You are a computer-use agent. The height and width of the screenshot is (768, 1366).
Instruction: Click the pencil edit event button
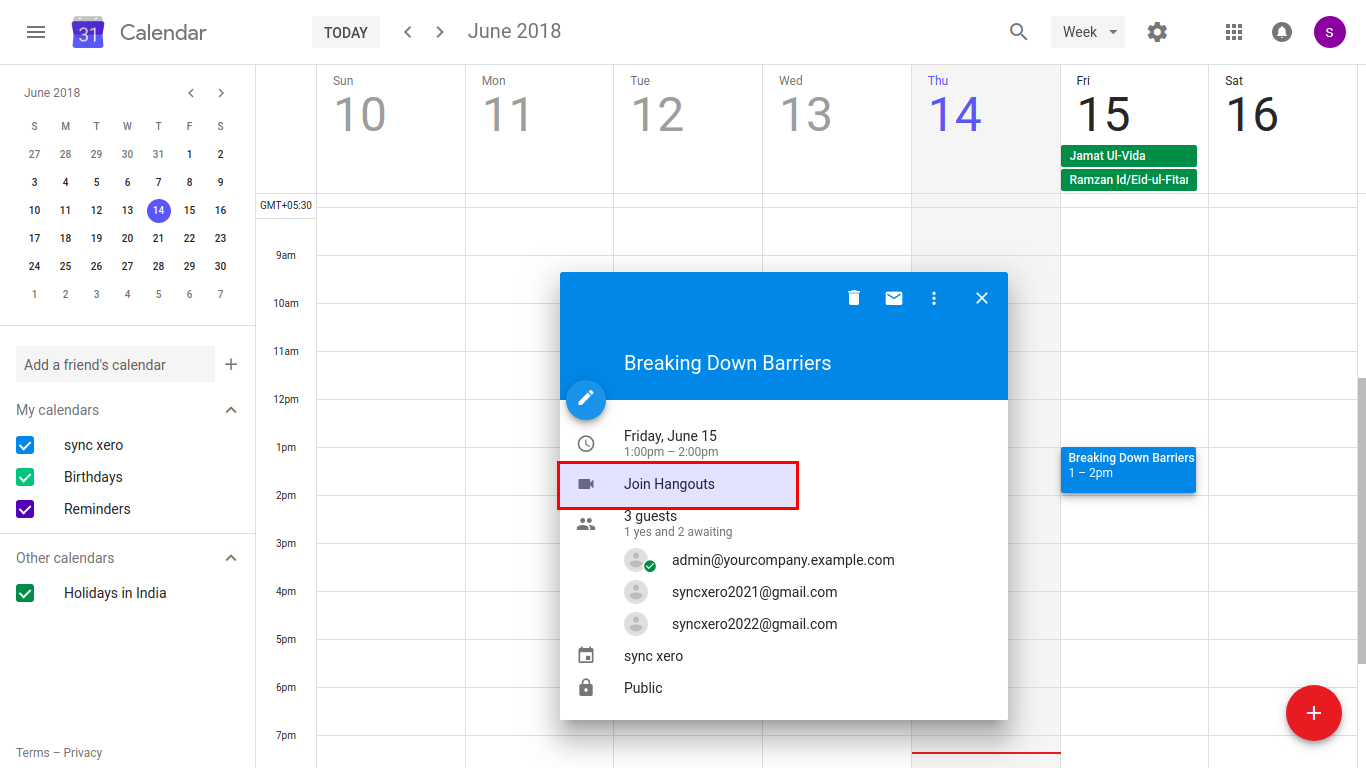coord(586,398)
